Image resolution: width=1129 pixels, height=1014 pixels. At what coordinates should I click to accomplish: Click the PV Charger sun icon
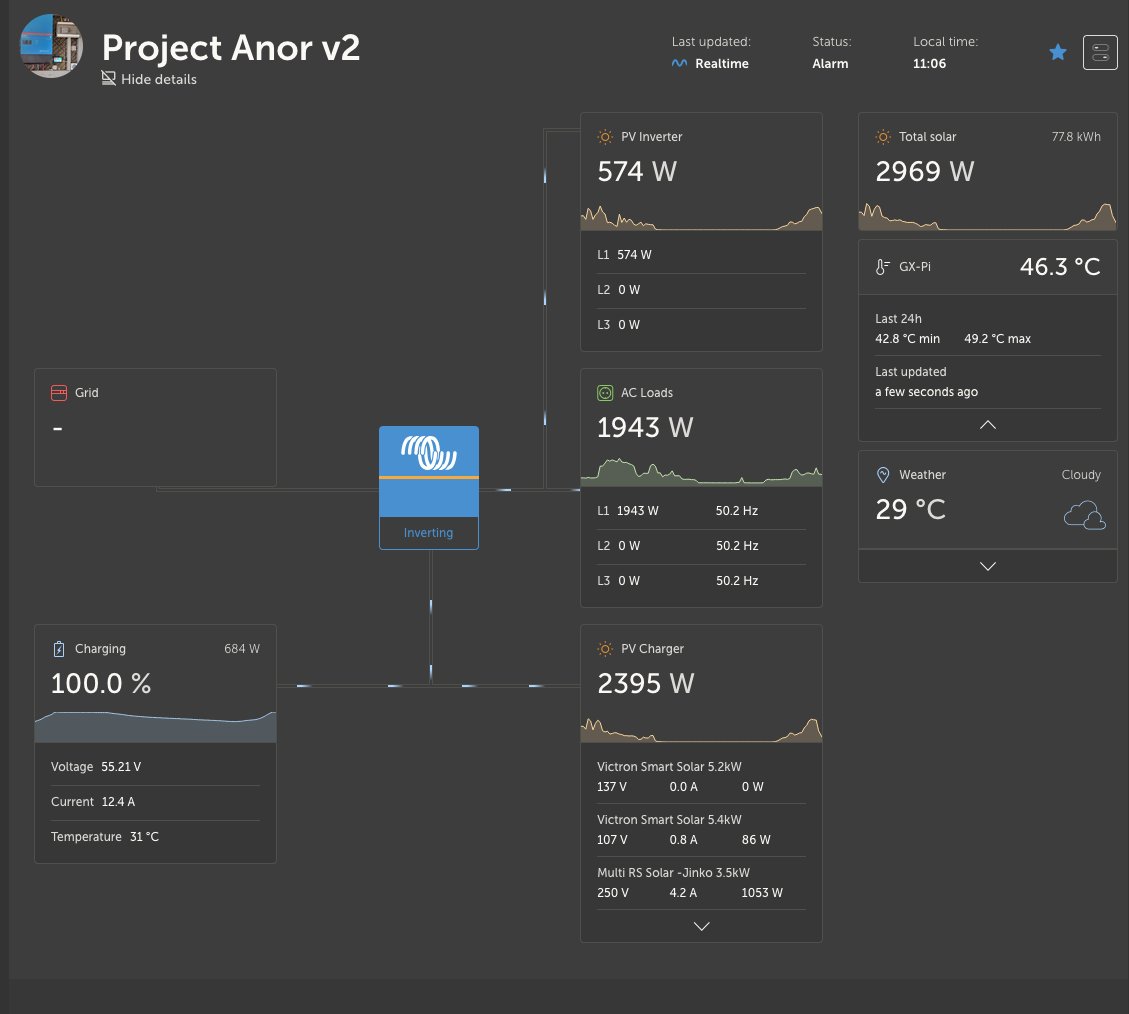tap(606, 649)
